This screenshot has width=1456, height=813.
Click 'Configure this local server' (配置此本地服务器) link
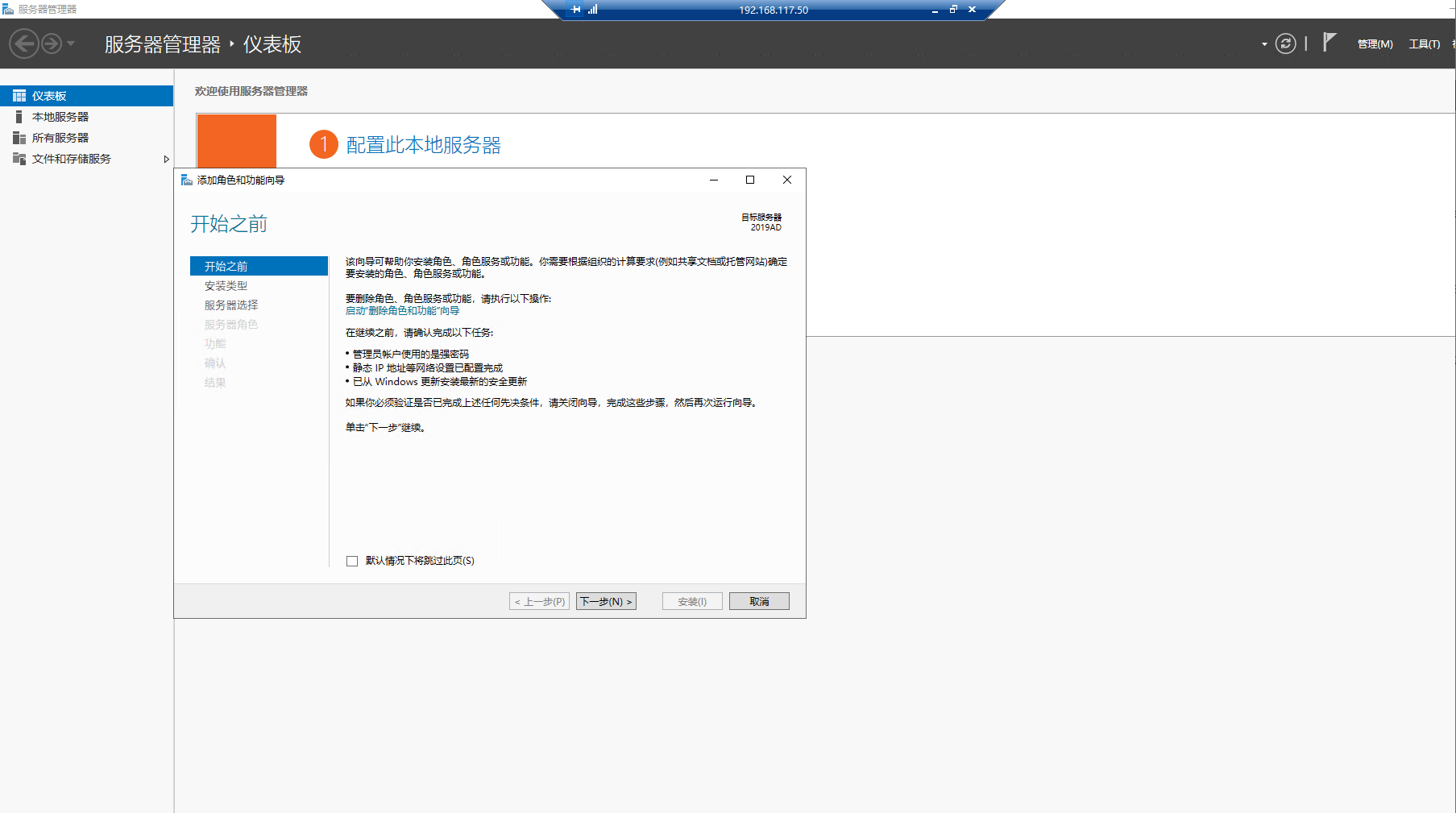tap(423, 145)
